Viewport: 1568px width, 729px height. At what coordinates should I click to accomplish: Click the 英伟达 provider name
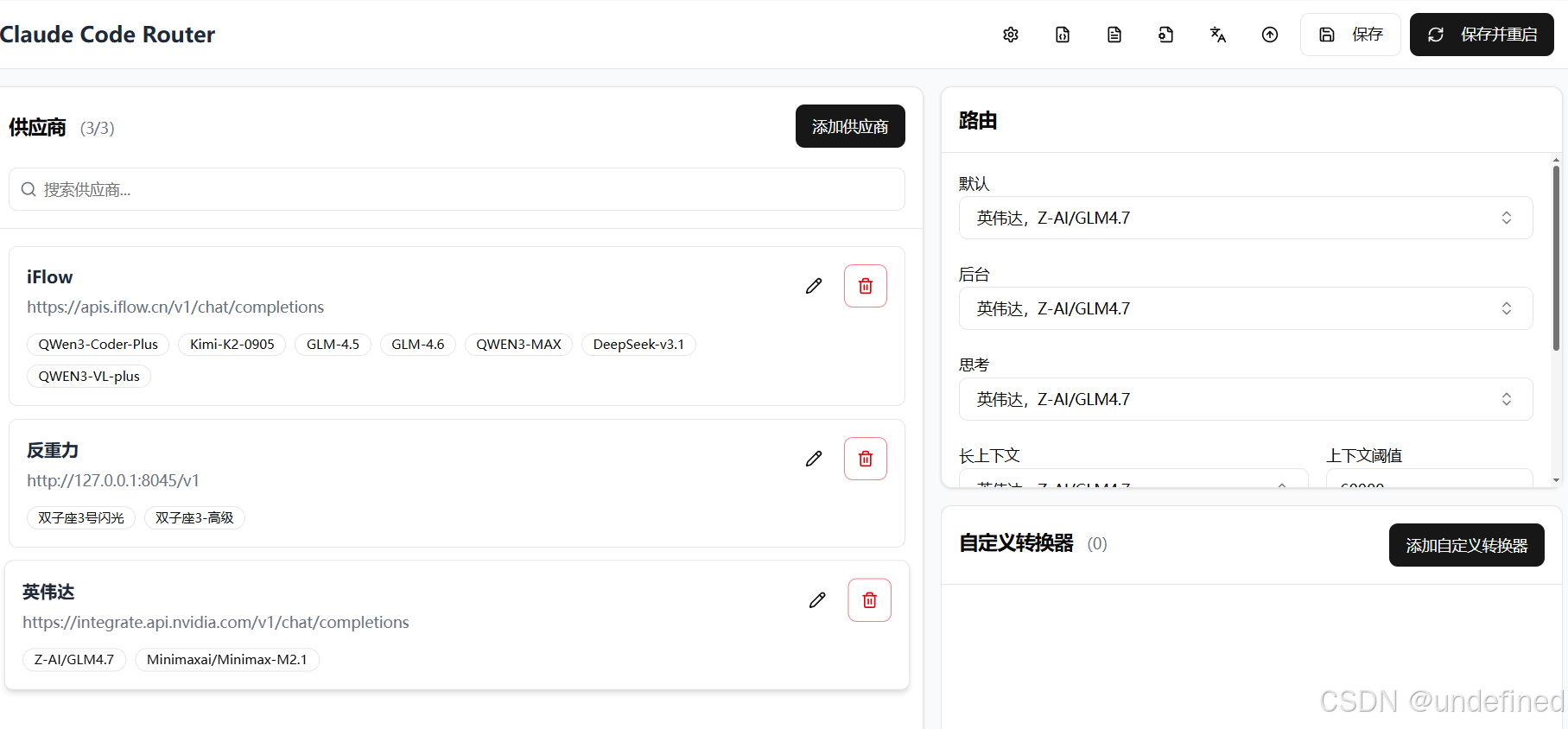(48, 592)
